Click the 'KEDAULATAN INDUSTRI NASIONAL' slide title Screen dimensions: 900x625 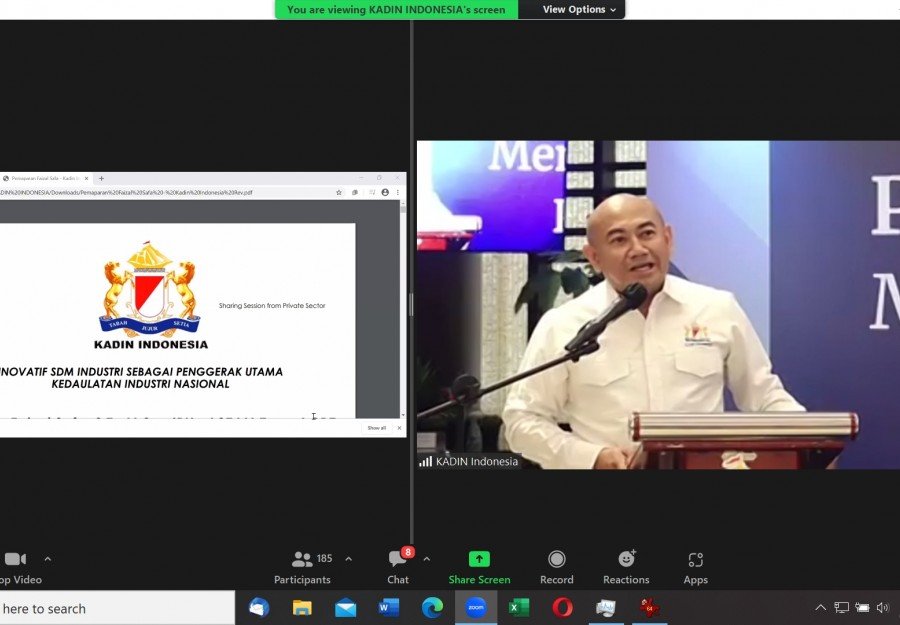141,384
